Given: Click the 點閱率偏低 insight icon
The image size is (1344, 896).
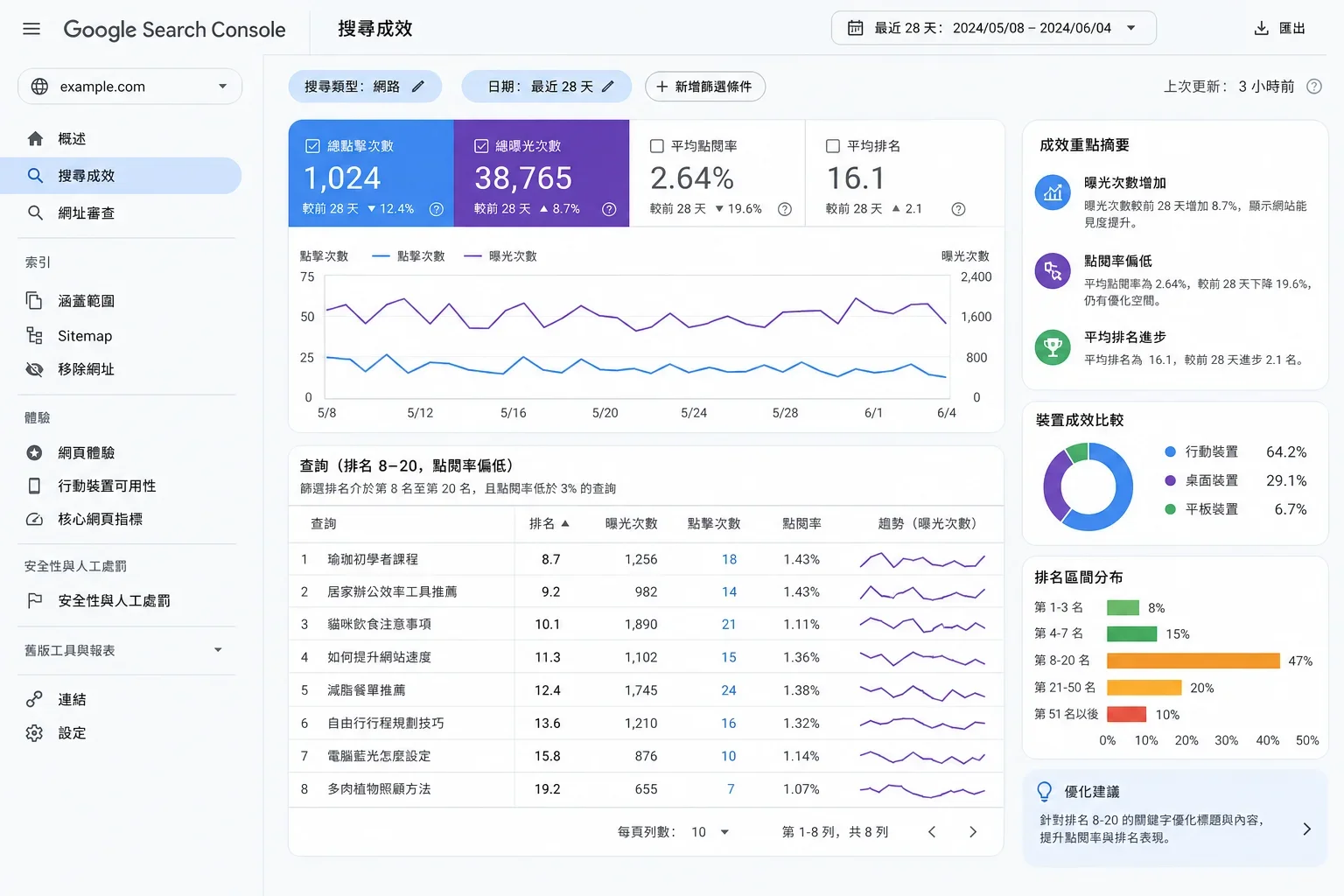Looking at the screenshot, I should 1053,271.
